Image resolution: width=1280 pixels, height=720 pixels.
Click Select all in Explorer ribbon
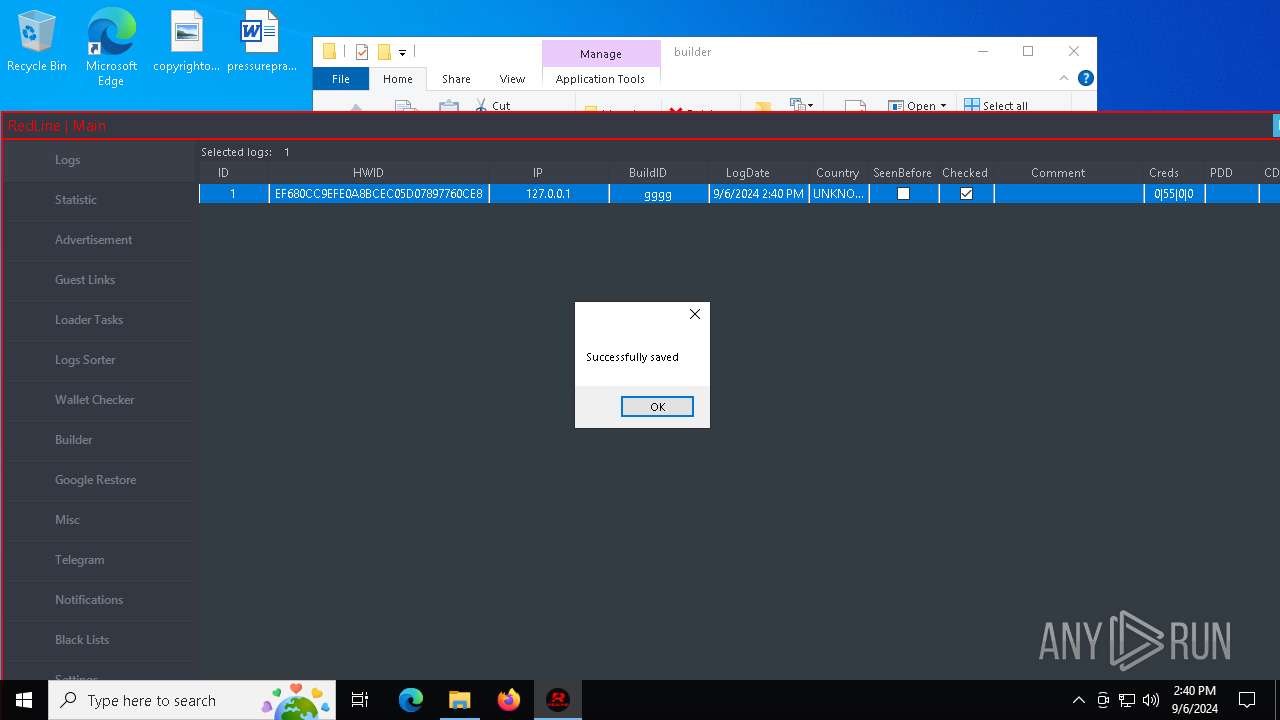click(x=996, y=105)
